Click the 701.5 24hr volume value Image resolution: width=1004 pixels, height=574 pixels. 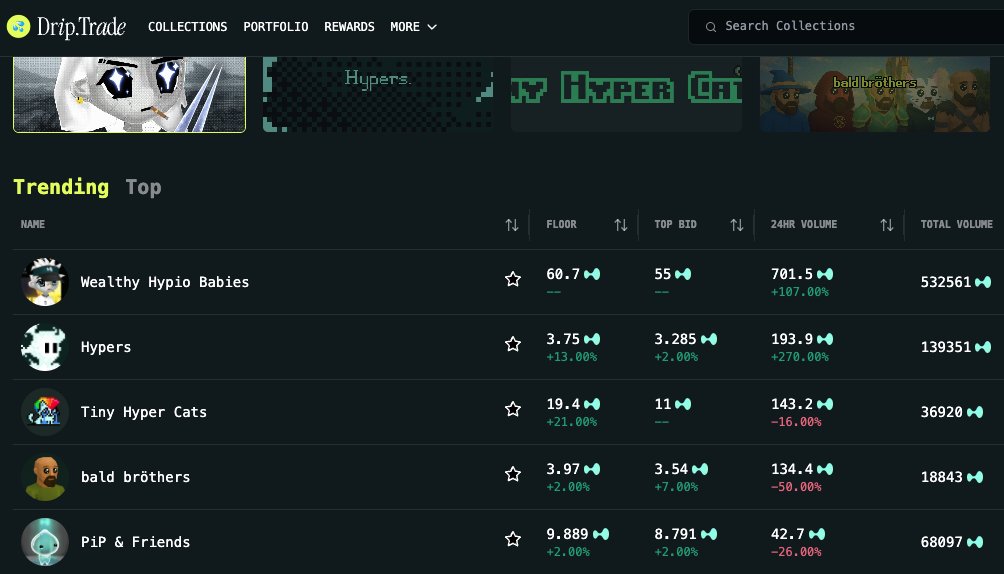tap(792, 274)
